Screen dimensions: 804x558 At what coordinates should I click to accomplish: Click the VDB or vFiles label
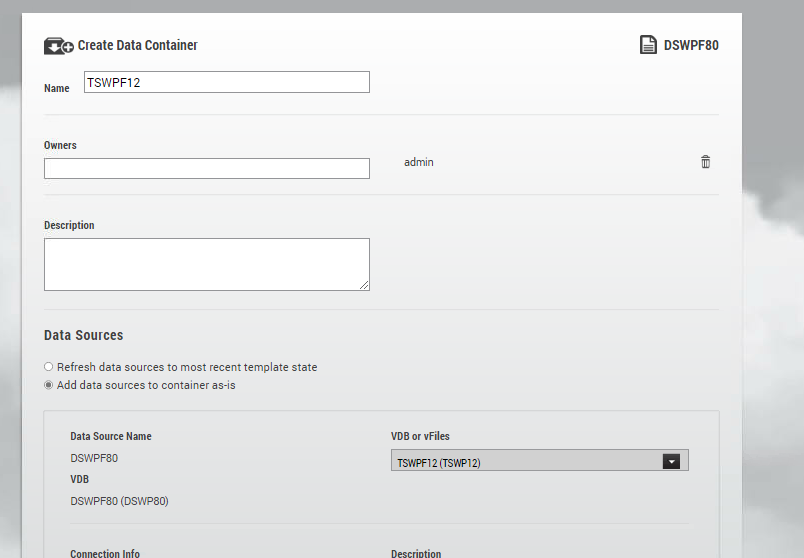(420, 436)
